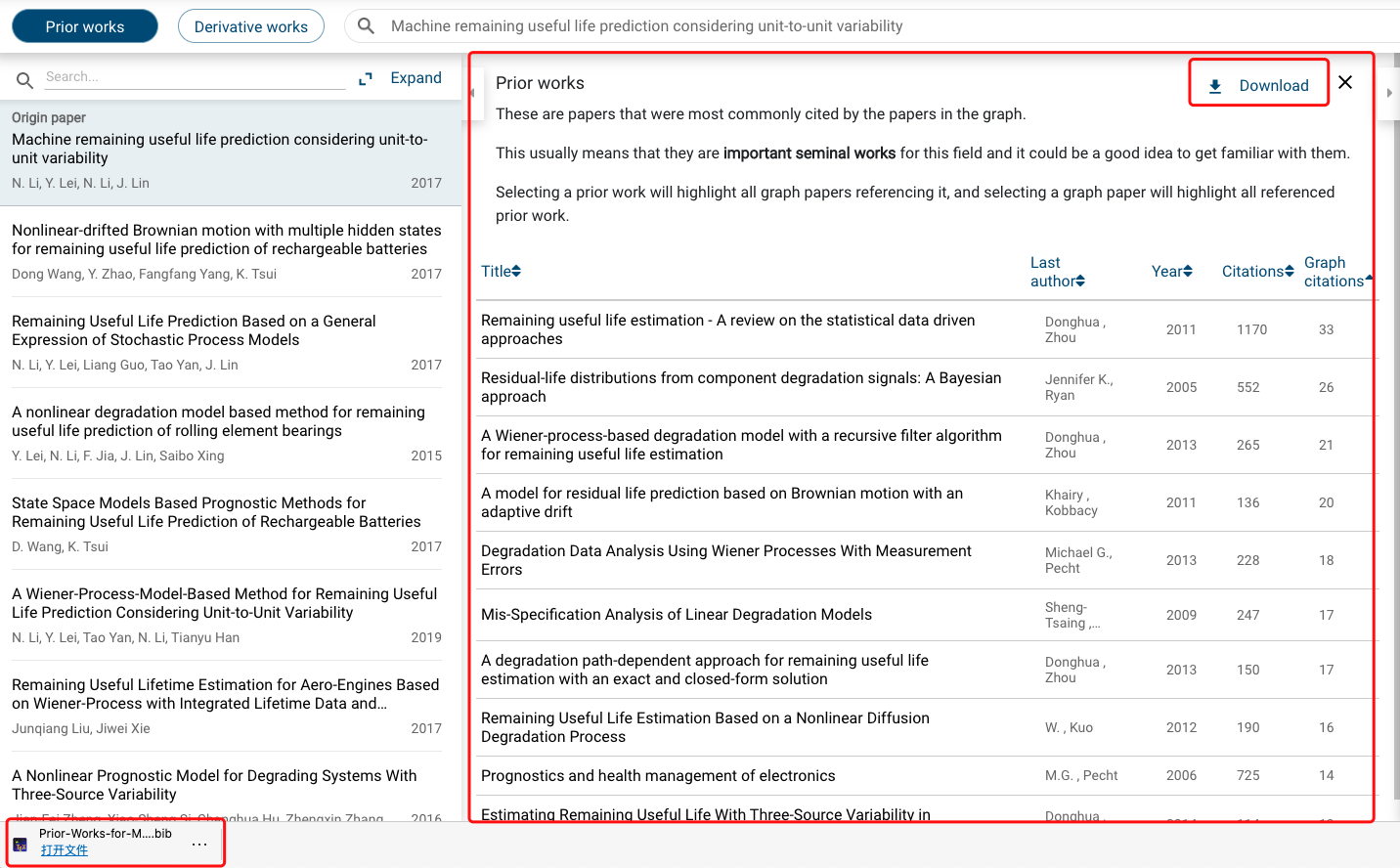Select Nonlinear-drifted Brownian motion paper
The height and width of the screenshot is (868, 1400).
[x=227, y=252]
